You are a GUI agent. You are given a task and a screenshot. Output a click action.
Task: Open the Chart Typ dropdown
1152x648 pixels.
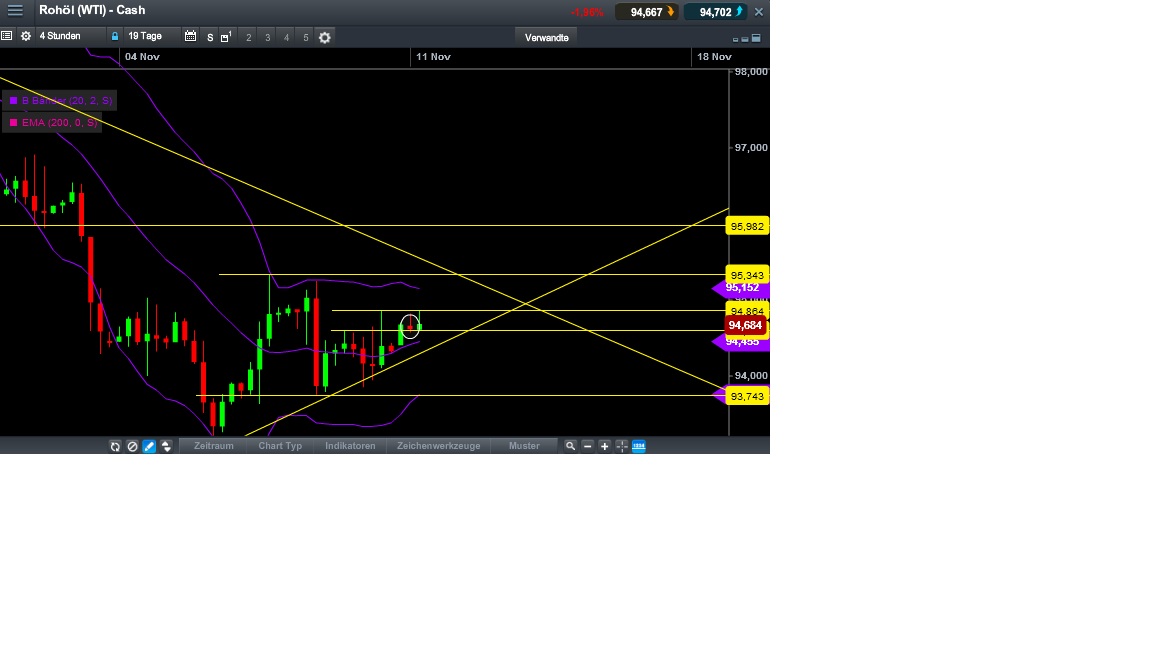(279, 446)
